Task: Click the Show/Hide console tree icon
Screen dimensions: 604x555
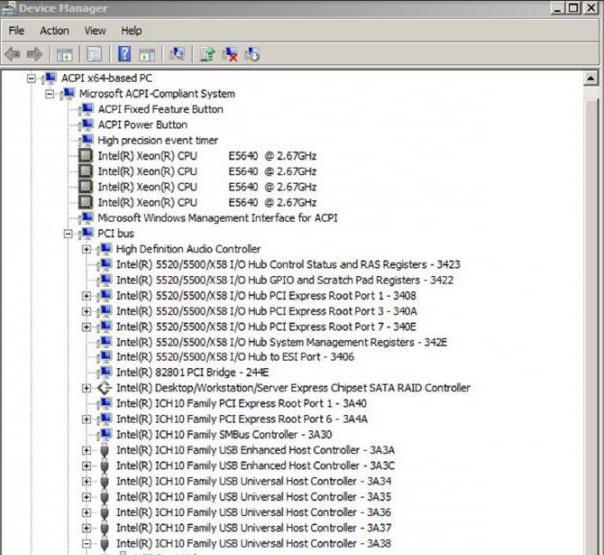Action: pos(65,54)
